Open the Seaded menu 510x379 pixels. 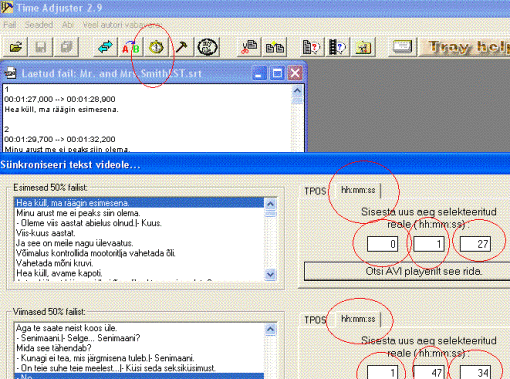coord(39,25)
